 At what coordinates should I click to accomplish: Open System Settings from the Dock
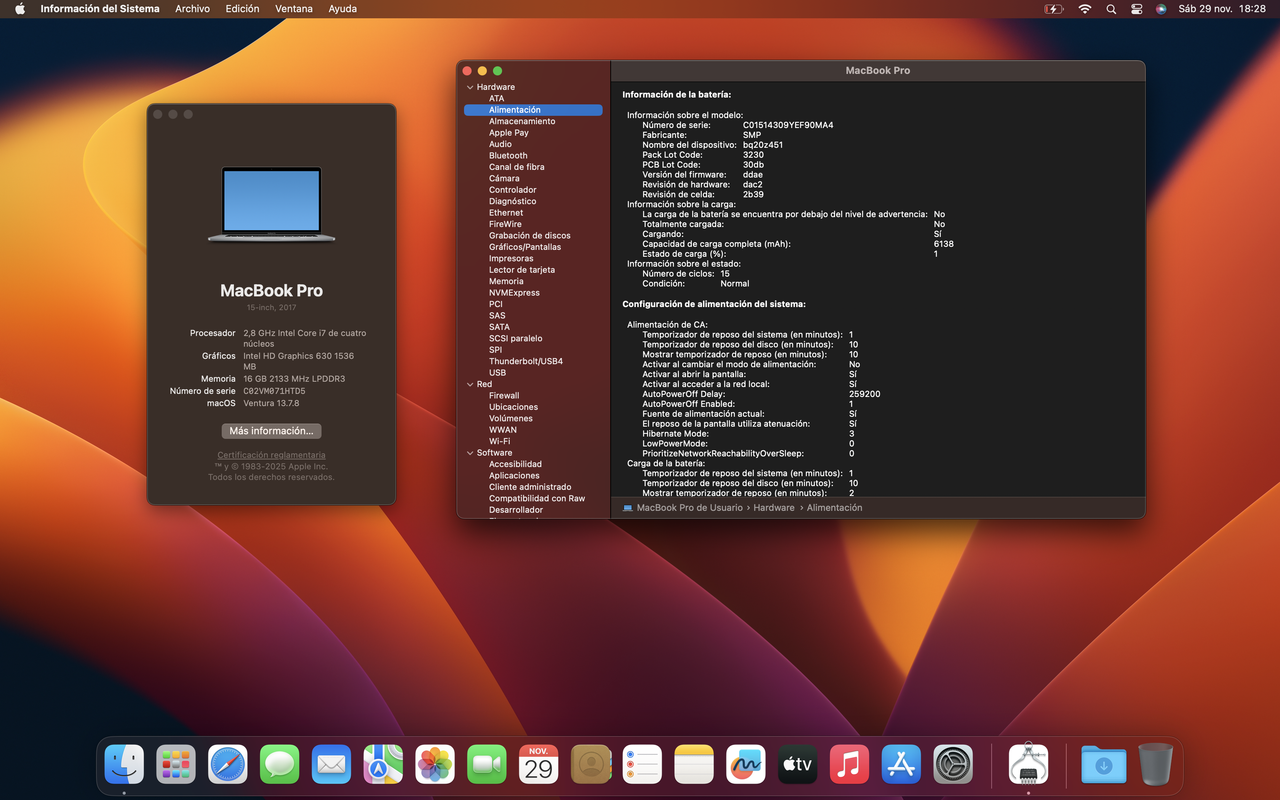click(952, 763)
